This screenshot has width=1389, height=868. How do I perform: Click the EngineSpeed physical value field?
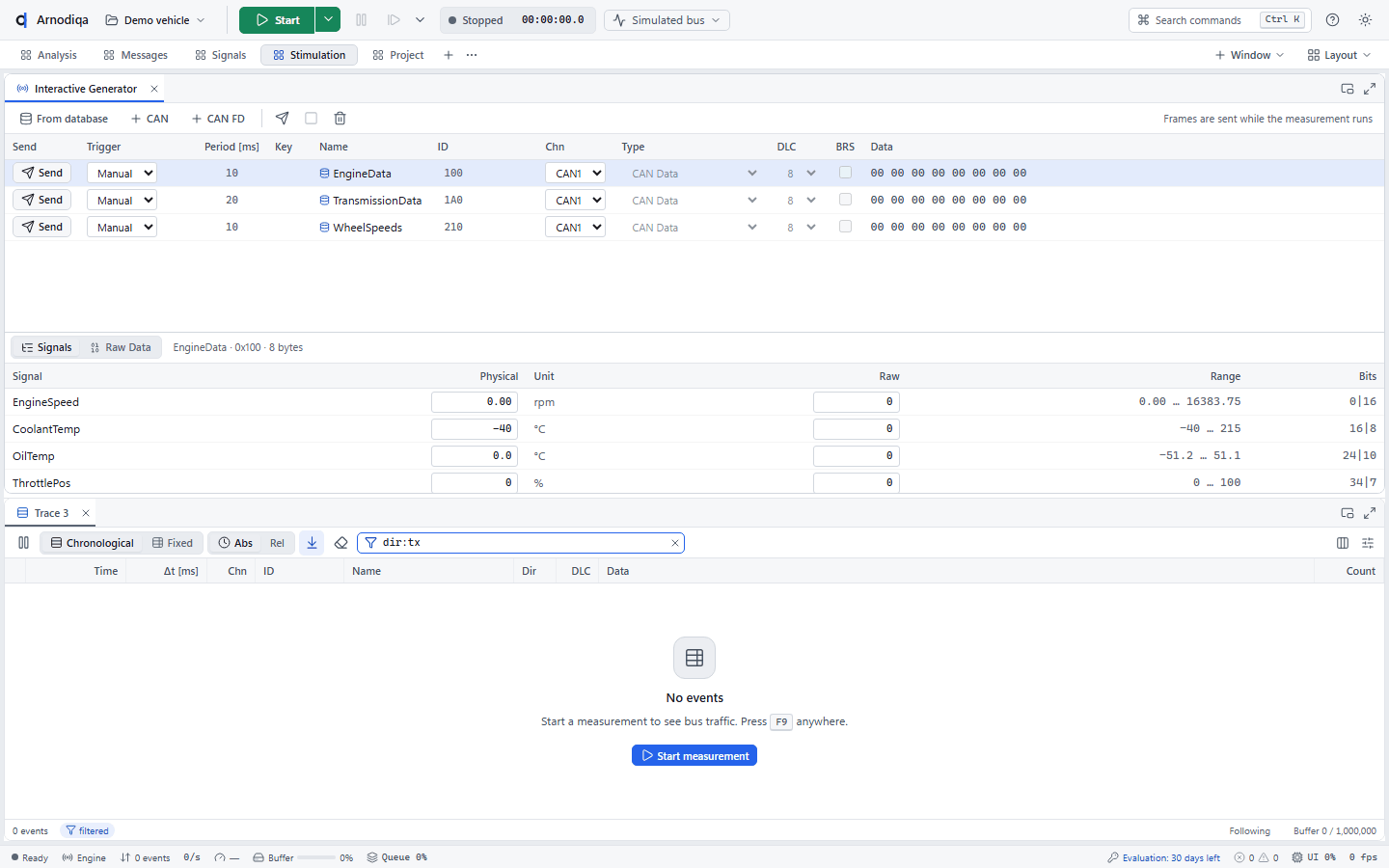click(475, 402)
